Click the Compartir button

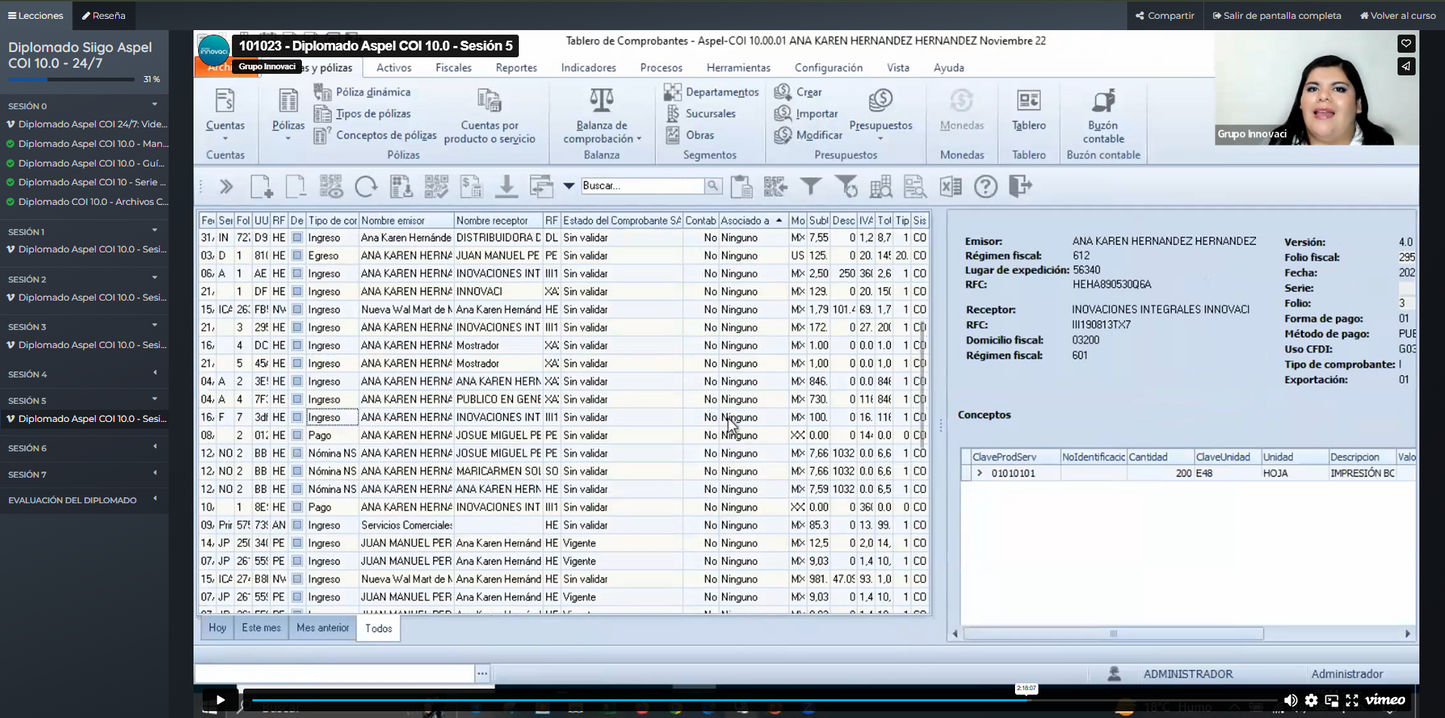tap(1165, 15)
